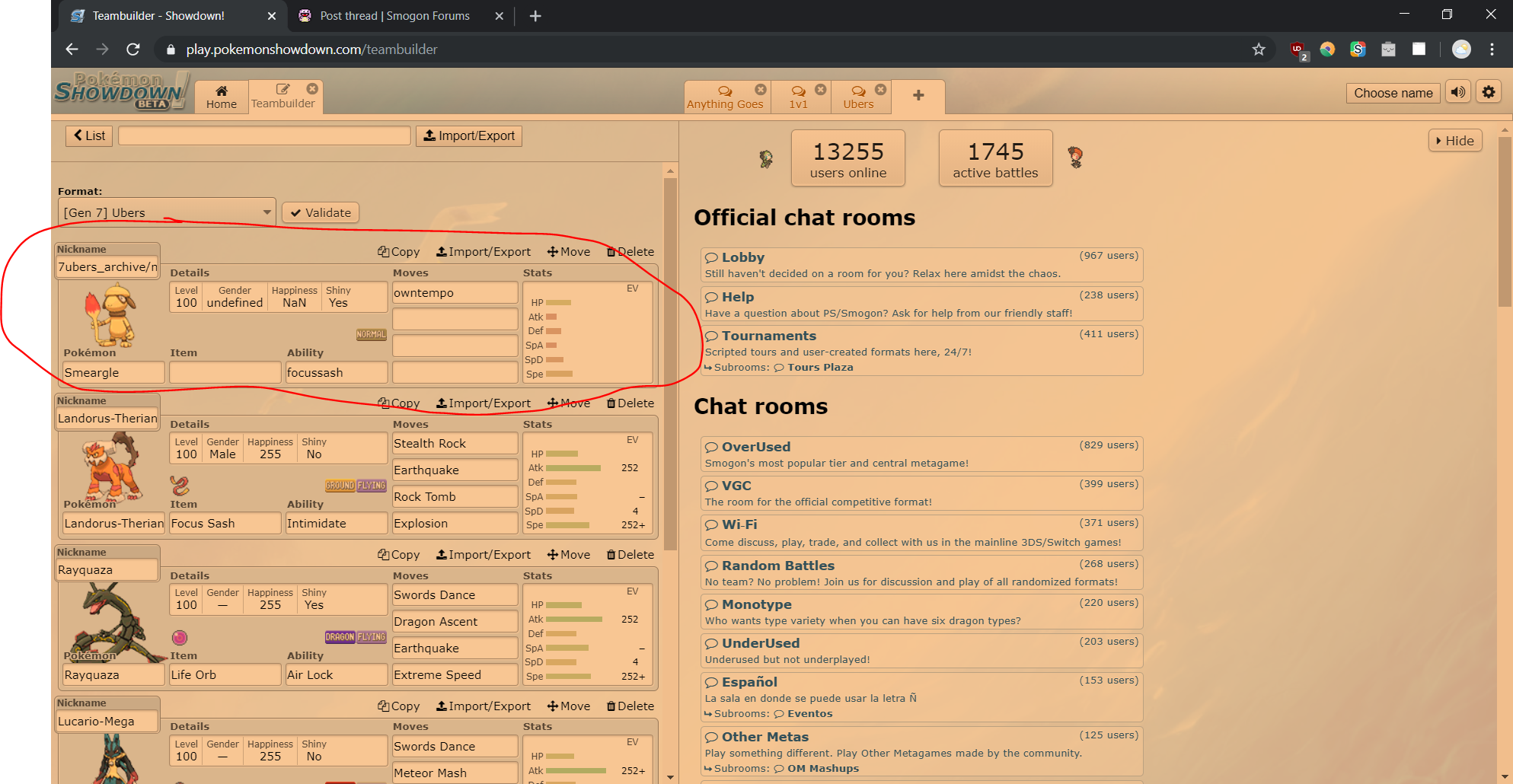The height and width of the screenshot is (784, 1513).
Task: Go to the Home tab
Action: point(221,97)
